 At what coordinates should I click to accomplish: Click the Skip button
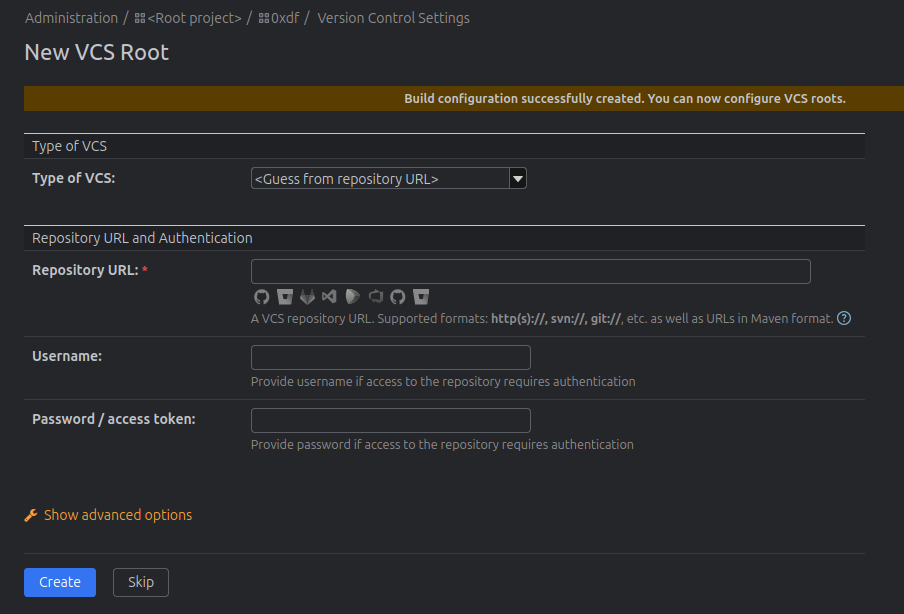[141, 582]
